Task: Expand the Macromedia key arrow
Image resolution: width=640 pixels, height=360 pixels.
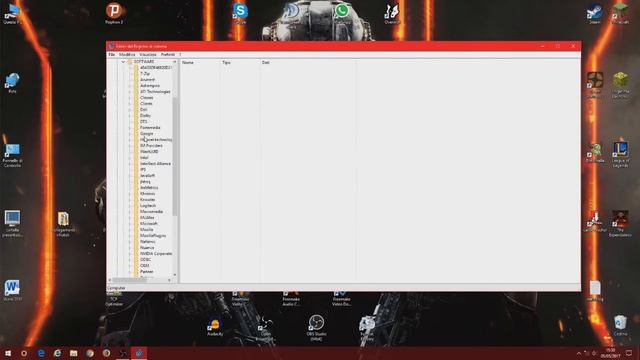Action: pyautogui.click(x=130, y=211)
